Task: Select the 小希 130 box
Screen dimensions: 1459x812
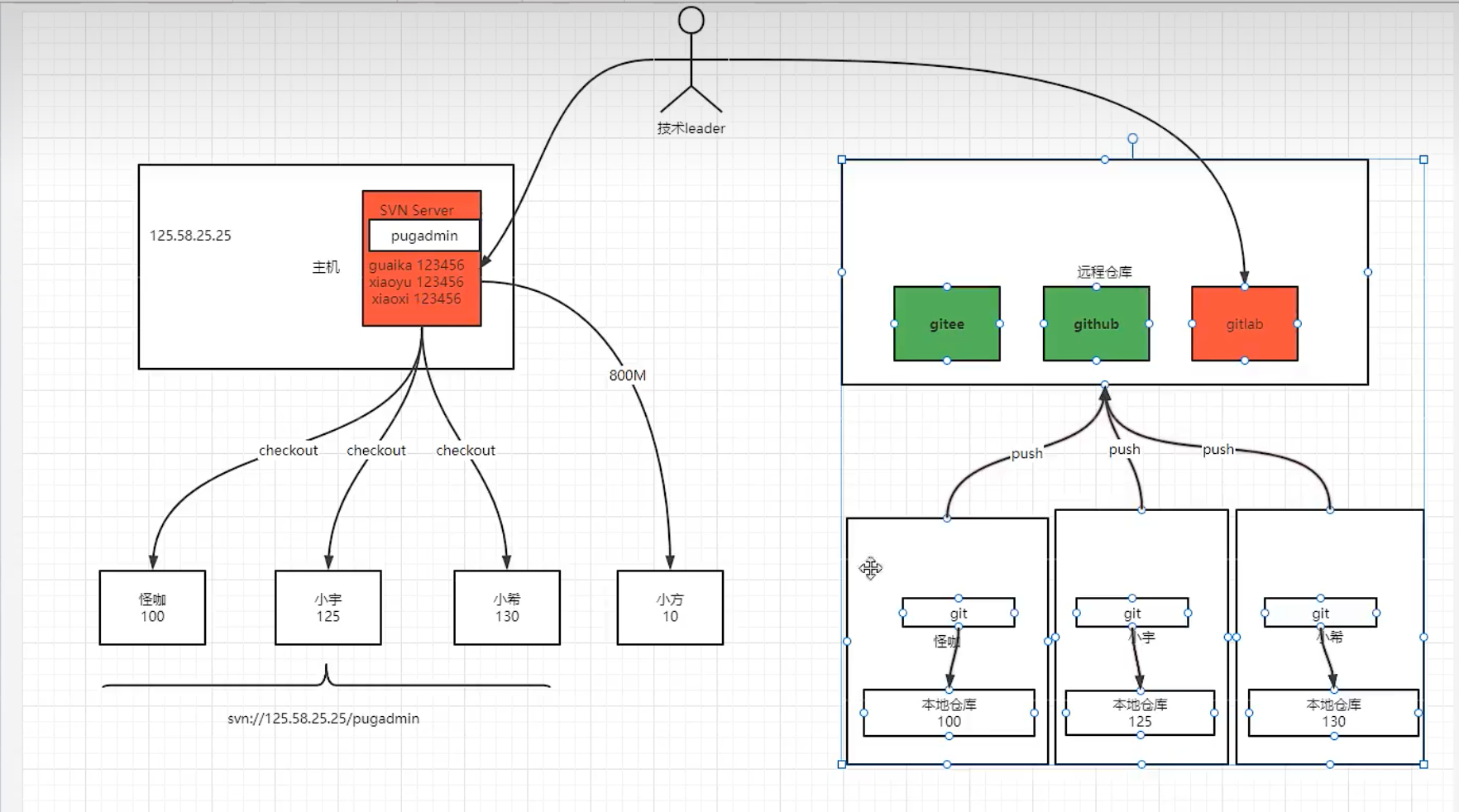Action: pos(507,608)
